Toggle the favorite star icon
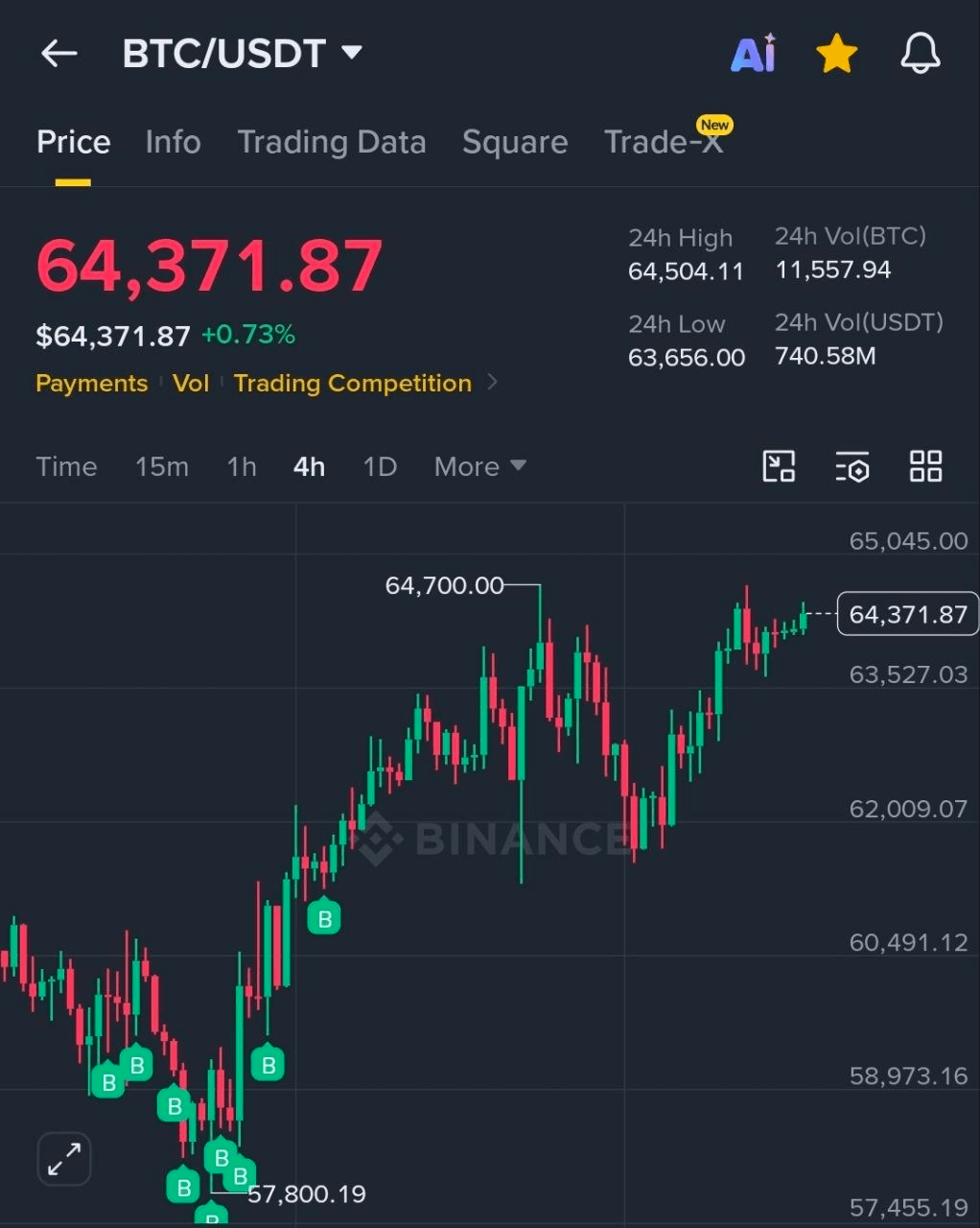The image size is (980, 1228). [x=836, y=54]
